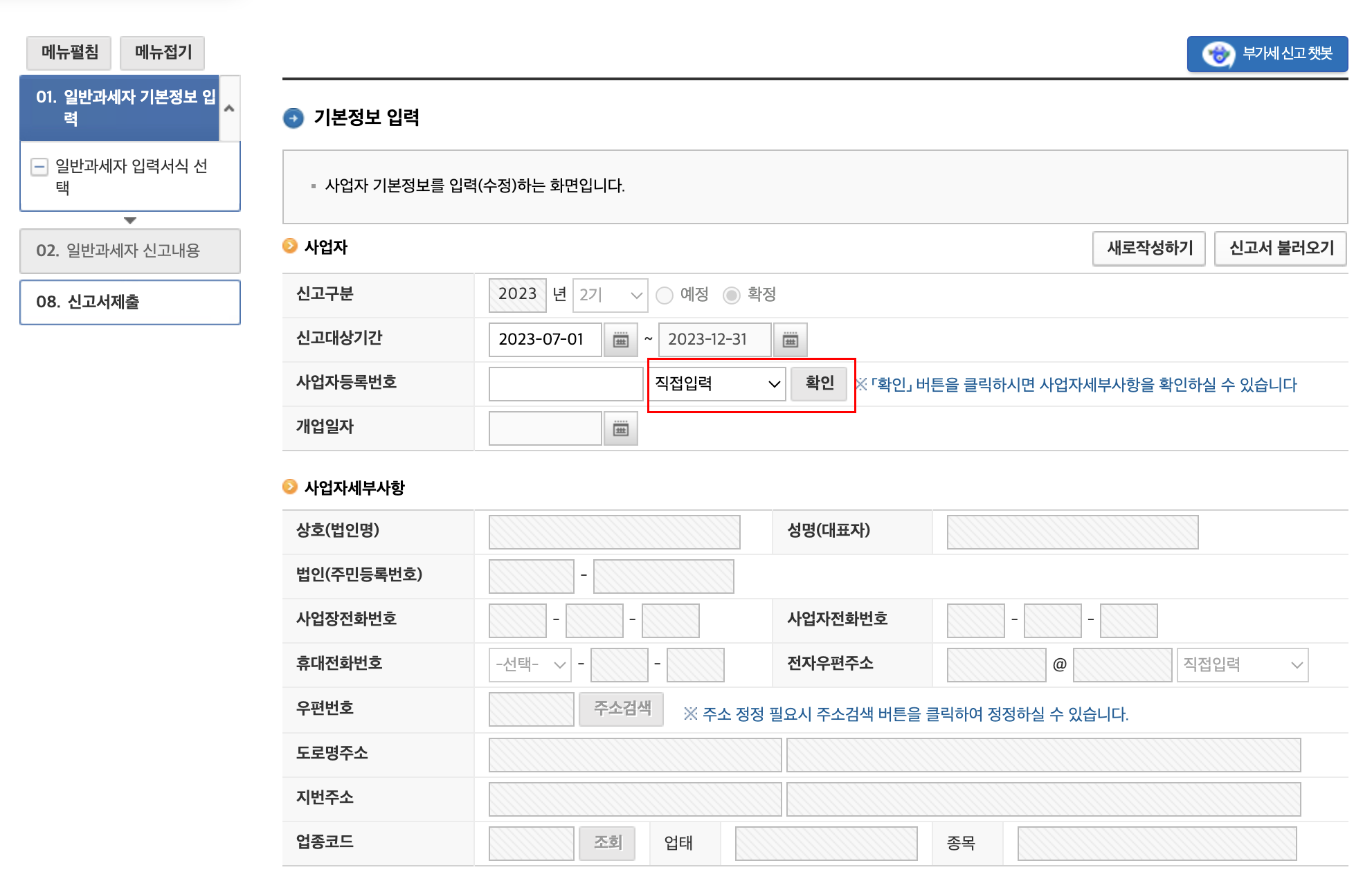Open the 직접입력 dropdown beside 사업자등록번호
Viewport: 1372px width, 890px height.
tap(717, 384)
